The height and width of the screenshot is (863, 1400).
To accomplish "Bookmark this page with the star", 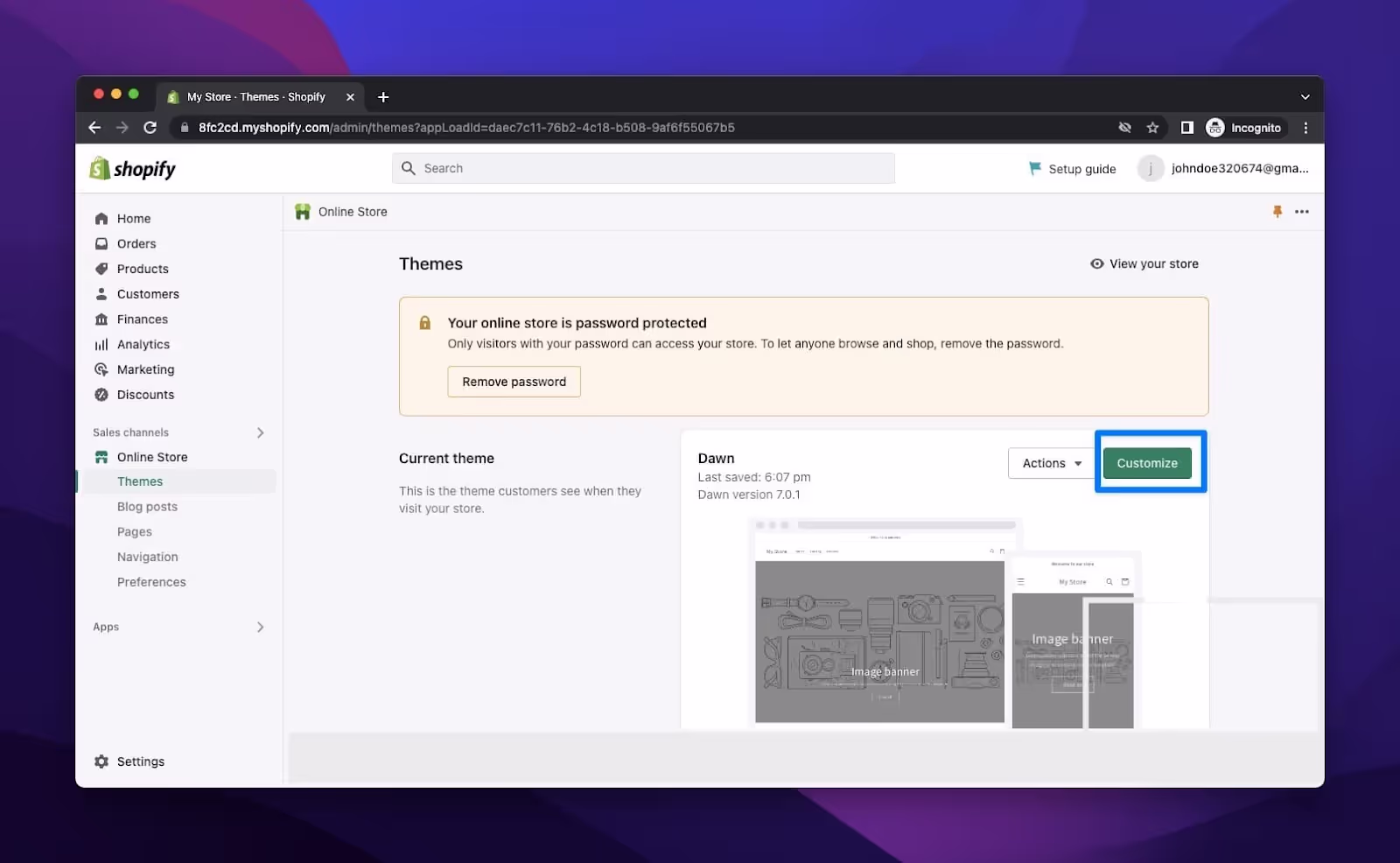I will (x=1152, y=128).
